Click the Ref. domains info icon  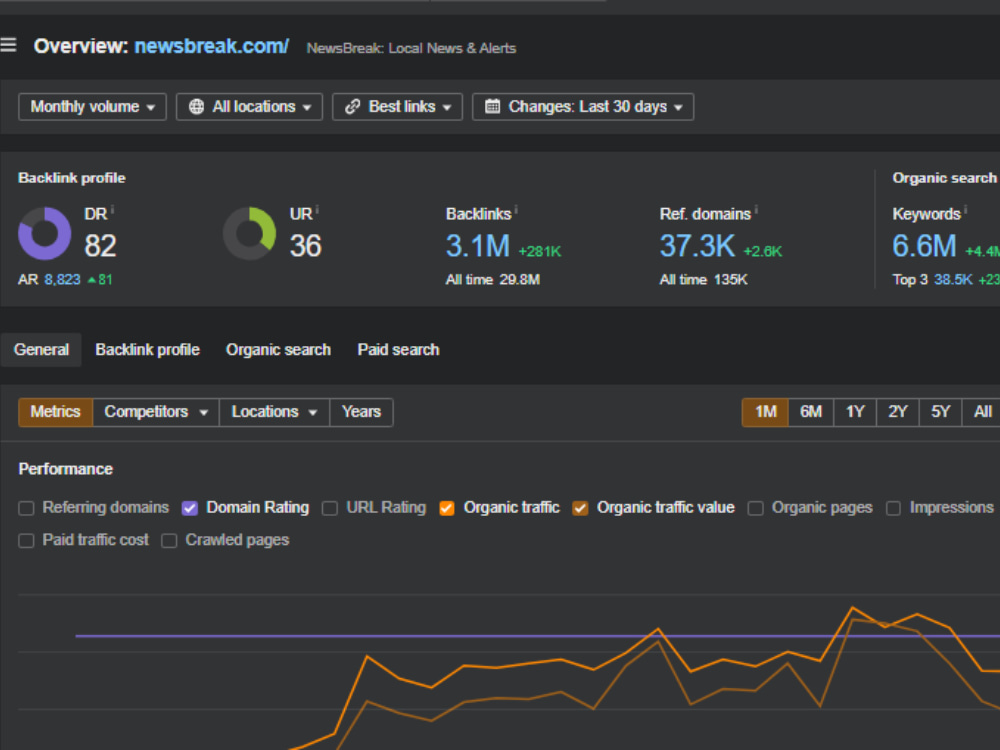tap(756, 209)
